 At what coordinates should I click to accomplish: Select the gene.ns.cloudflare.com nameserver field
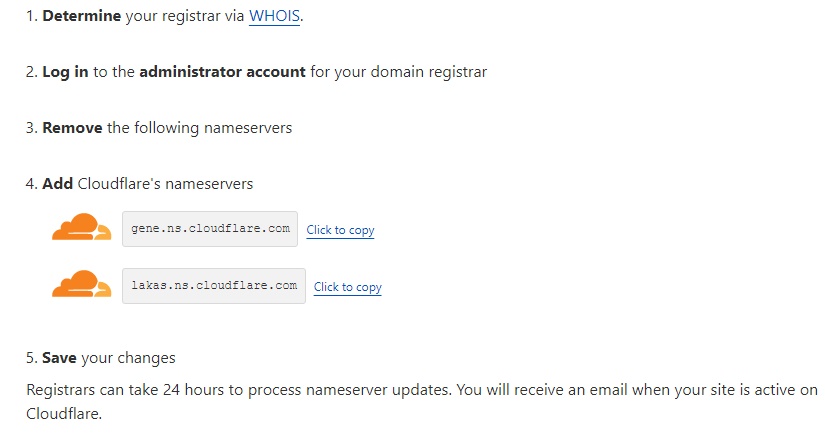pos(210,229)
